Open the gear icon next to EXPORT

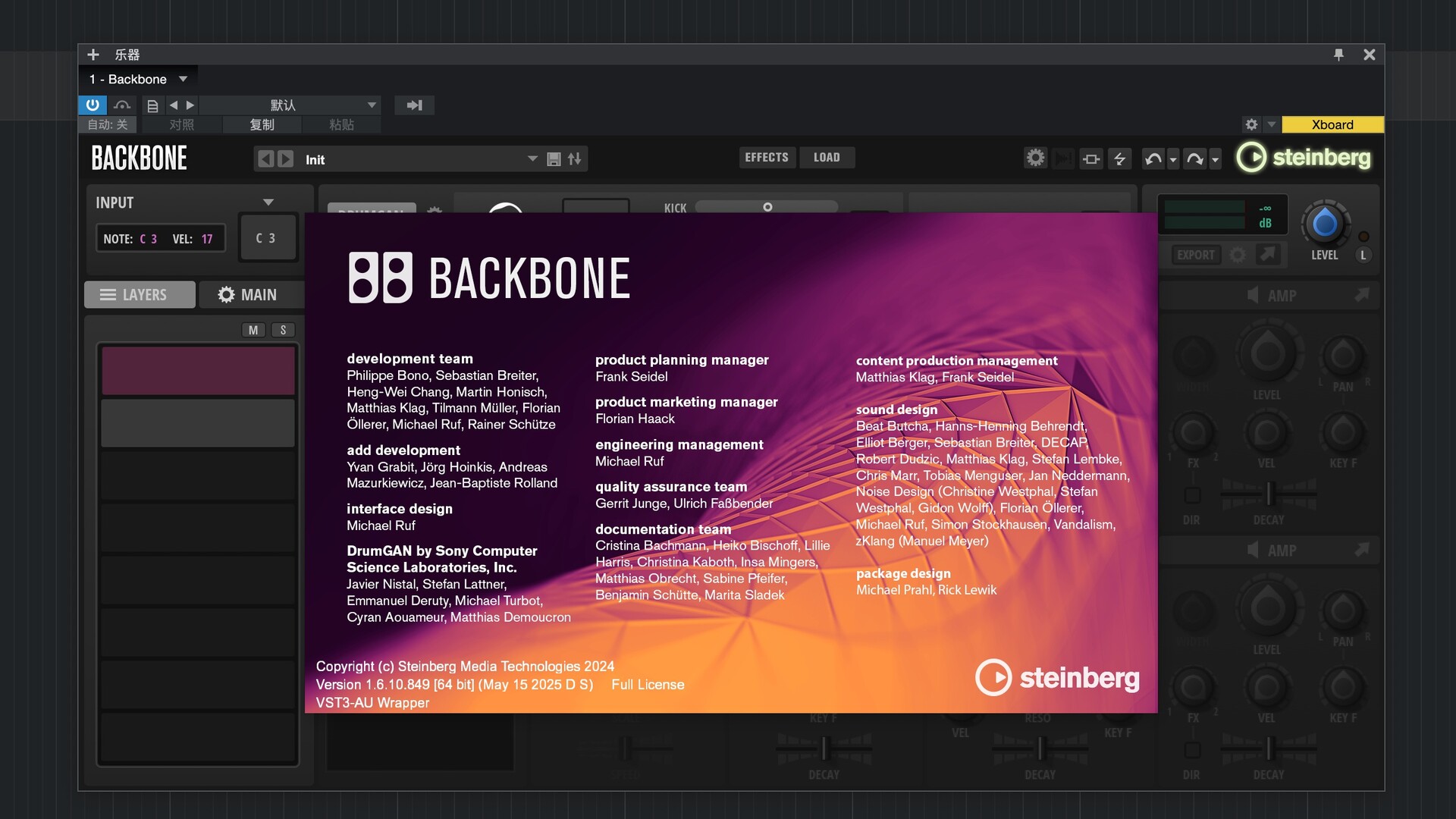1238,255
